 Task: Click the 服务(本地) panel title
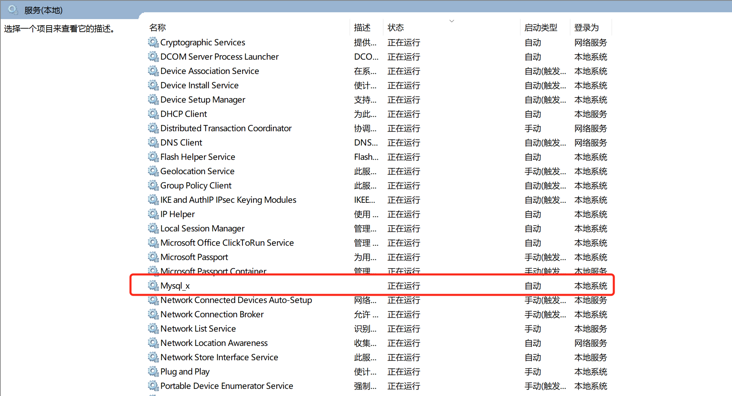(43, 10)
